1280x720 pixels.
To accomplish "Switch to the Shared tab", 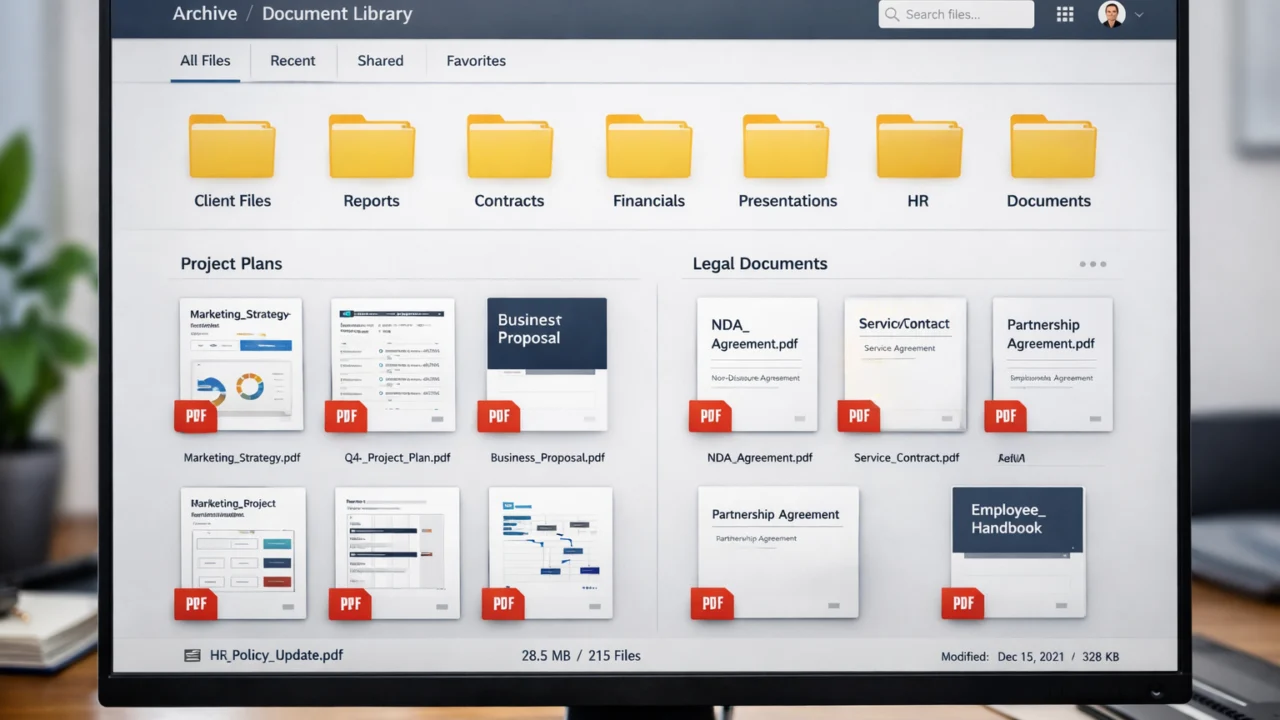I will [x=380, y=61].
